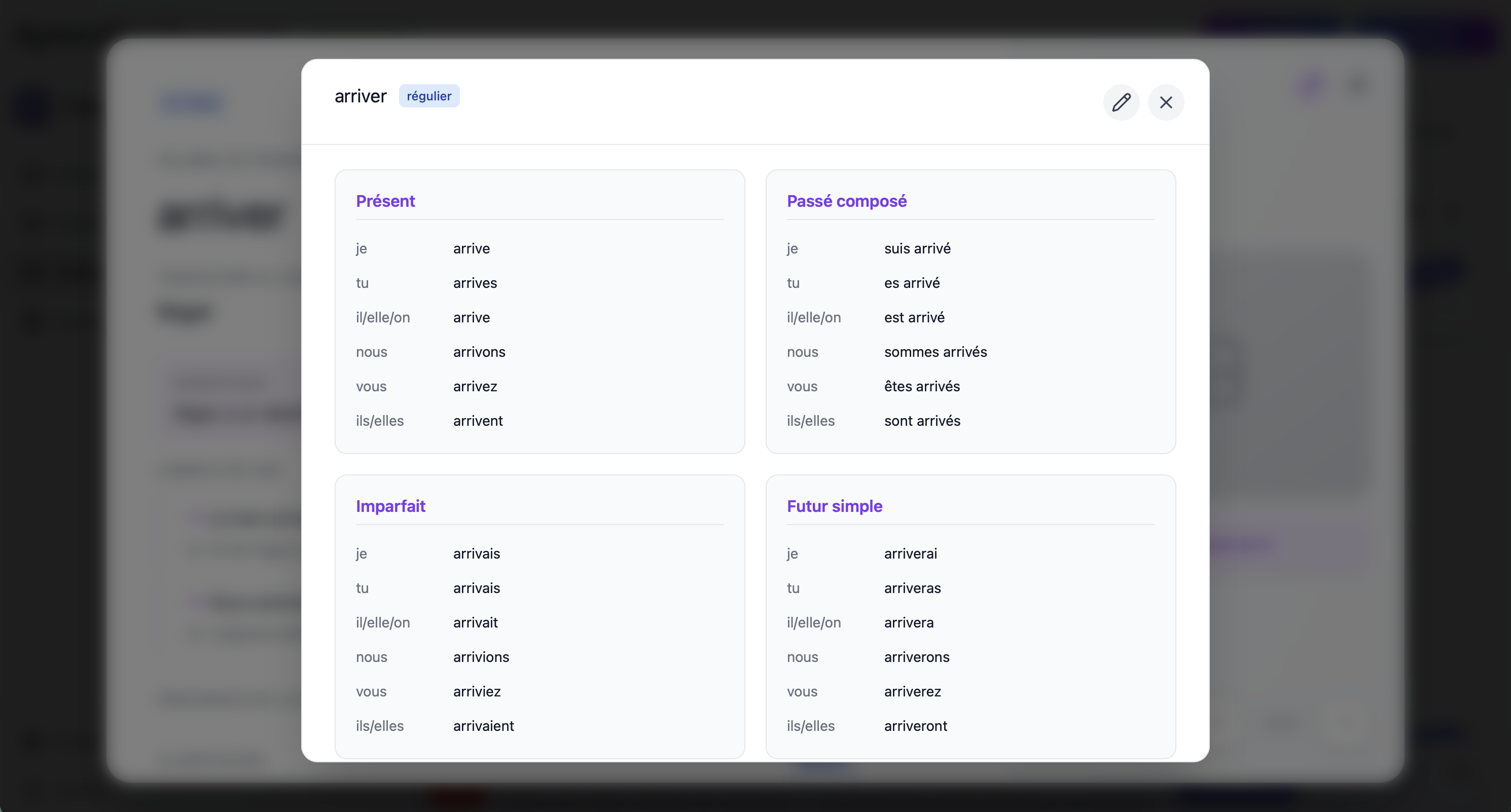The image size is (1511, 812).
Task: Select the arriver verb title
Action: coord(360,96)
